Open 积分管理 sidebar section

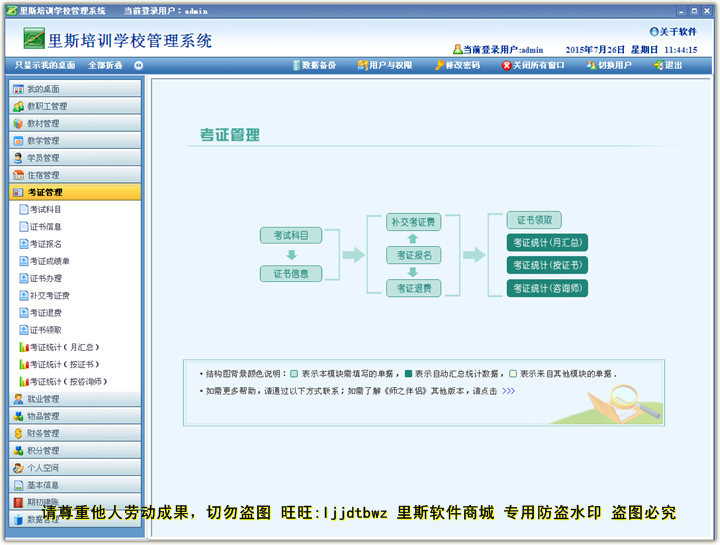(75, 450)
